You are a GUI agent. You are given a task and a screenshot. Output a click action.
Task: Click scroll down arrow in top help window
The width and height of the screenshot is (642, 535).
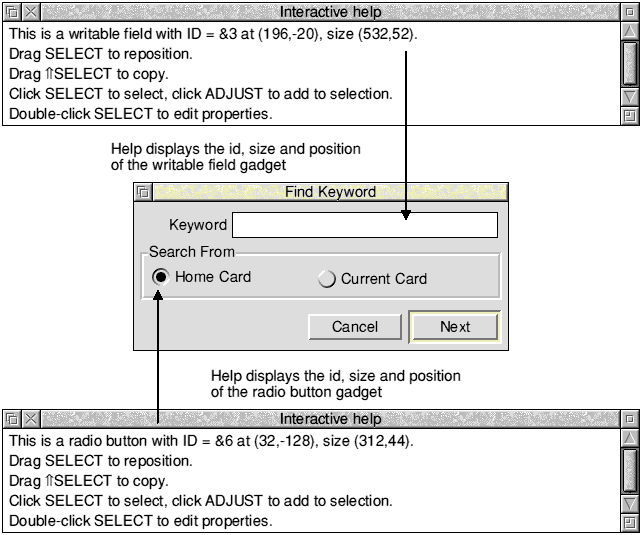click(x=630, y=97)
